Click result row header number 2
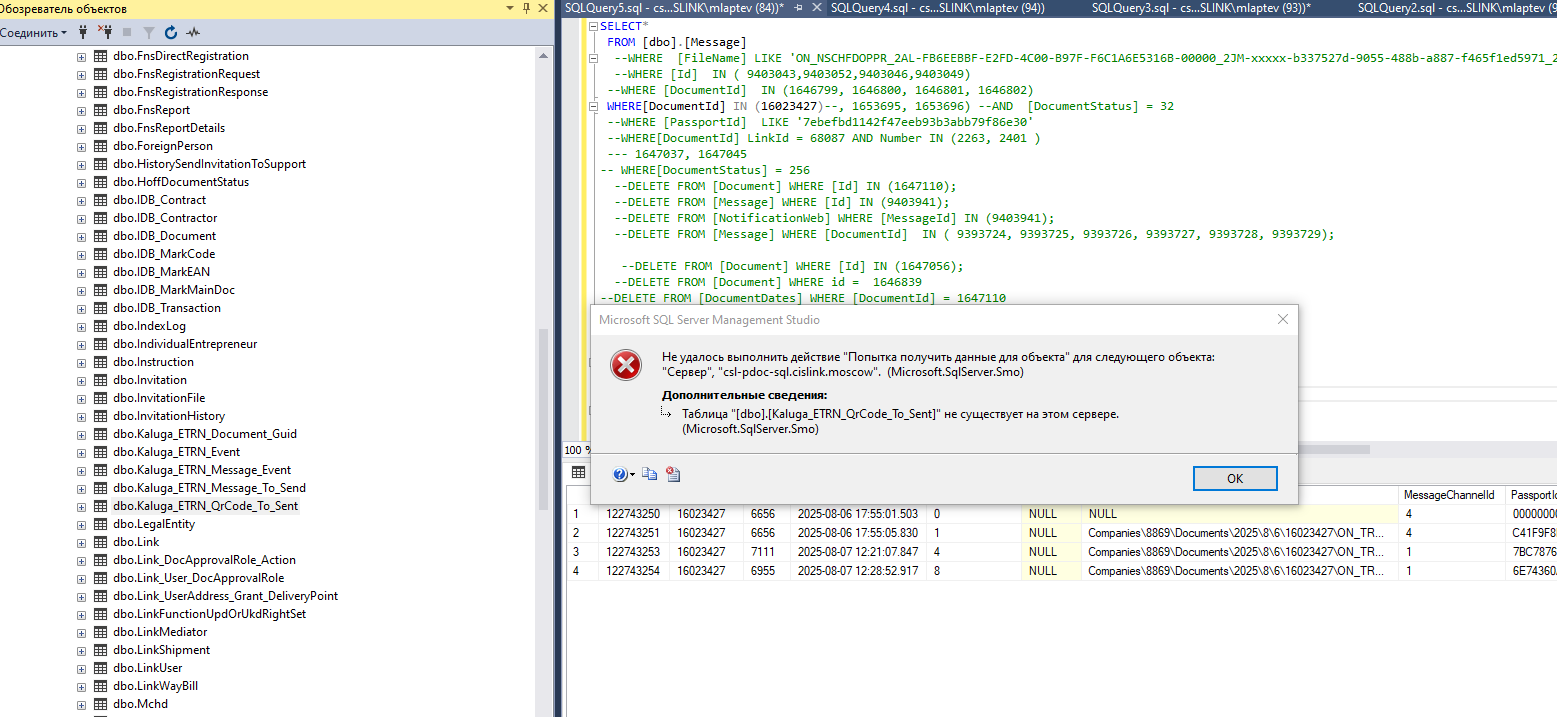This screenshot has height=717, width=1557. pyautogui.click(x=582, y=533)
